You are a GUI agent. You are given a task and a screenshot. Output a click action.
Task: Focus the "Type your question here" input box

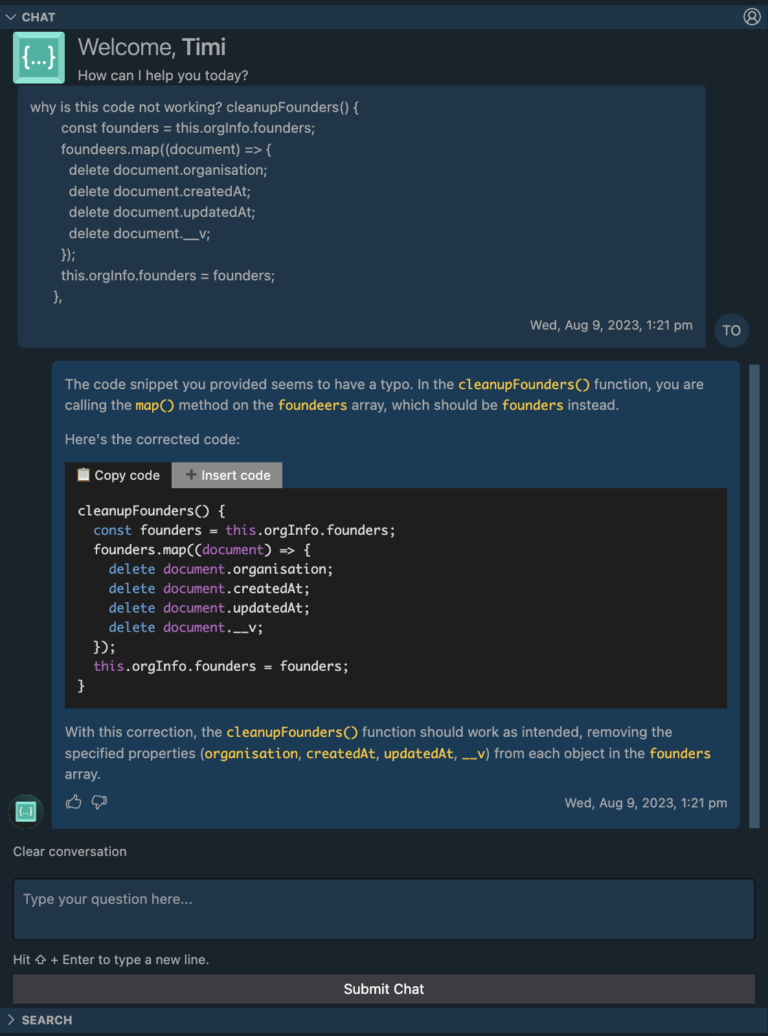click(384, 909)
